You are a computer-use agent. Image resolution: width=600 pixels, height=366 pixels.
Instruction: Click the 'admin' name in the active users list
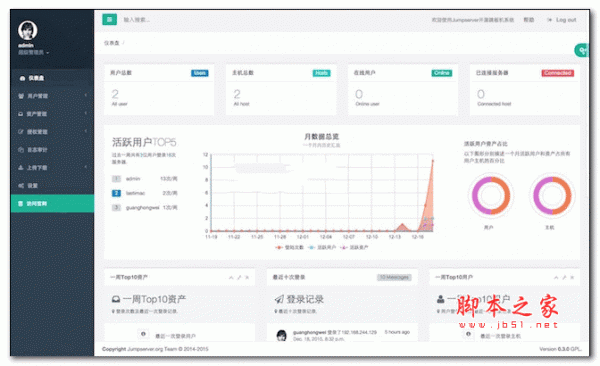(x=133, y=179)
